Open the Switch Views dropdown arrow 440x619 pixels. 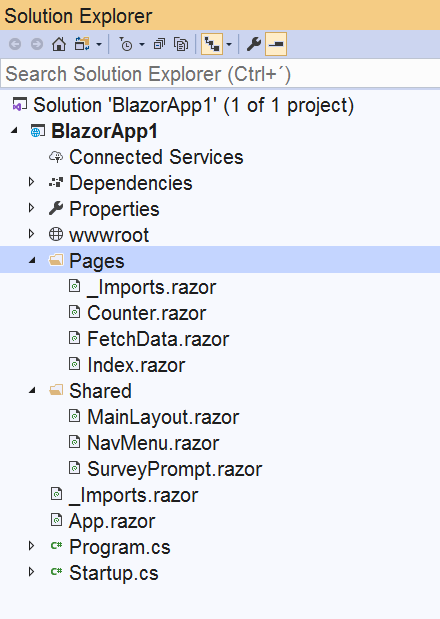tap(99, 44)
